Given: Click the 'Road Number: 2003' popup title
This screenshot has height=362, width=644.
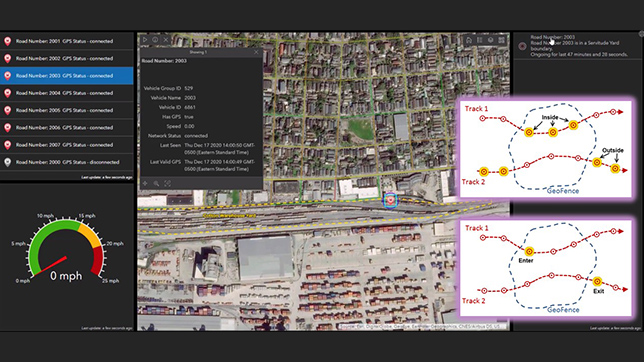Looking at the screenshot, I should (164, 61).
